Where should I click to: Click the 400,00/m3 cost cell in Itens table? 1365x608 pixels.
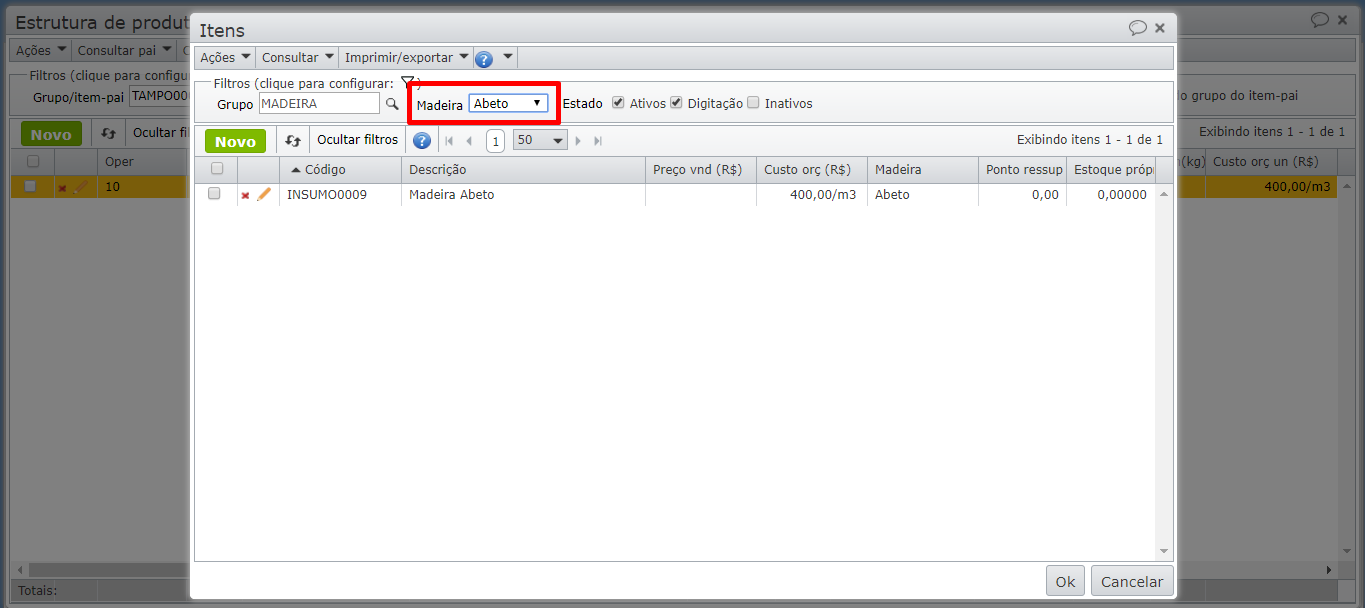[811, 195]
